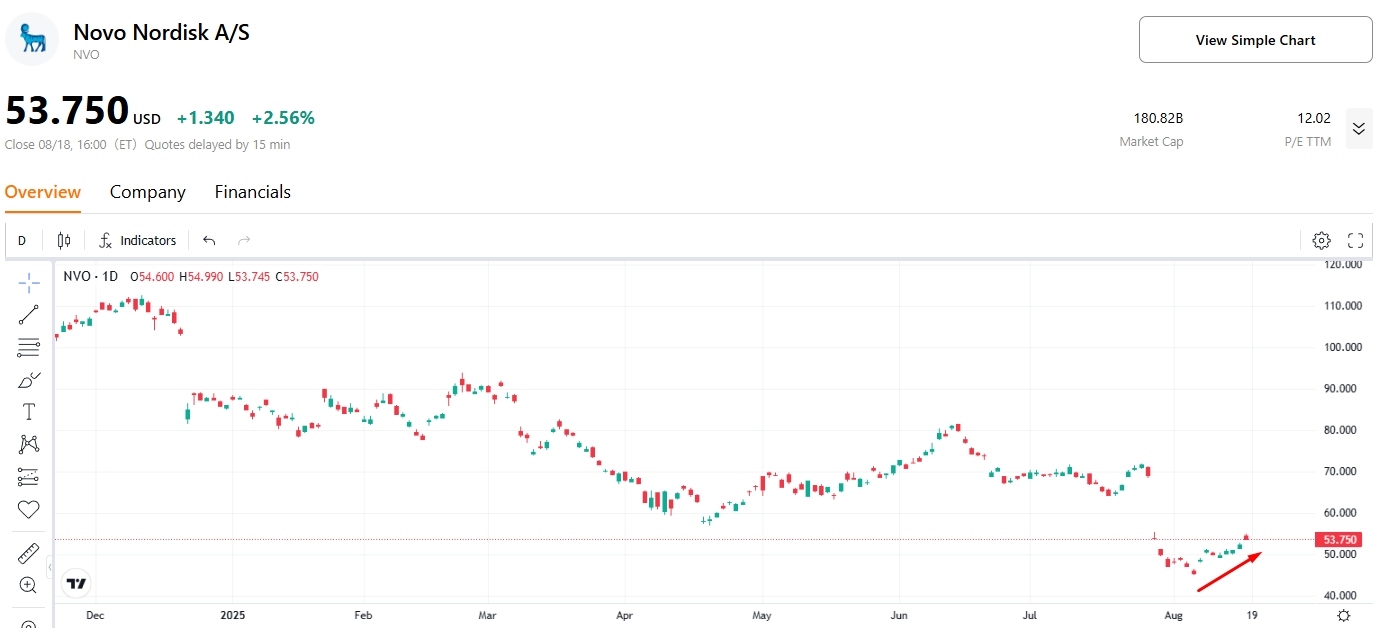Expand the key stats chevron
This screenshot has width=1381, height=633.
pyautogui.click(x=1359, y=128)
